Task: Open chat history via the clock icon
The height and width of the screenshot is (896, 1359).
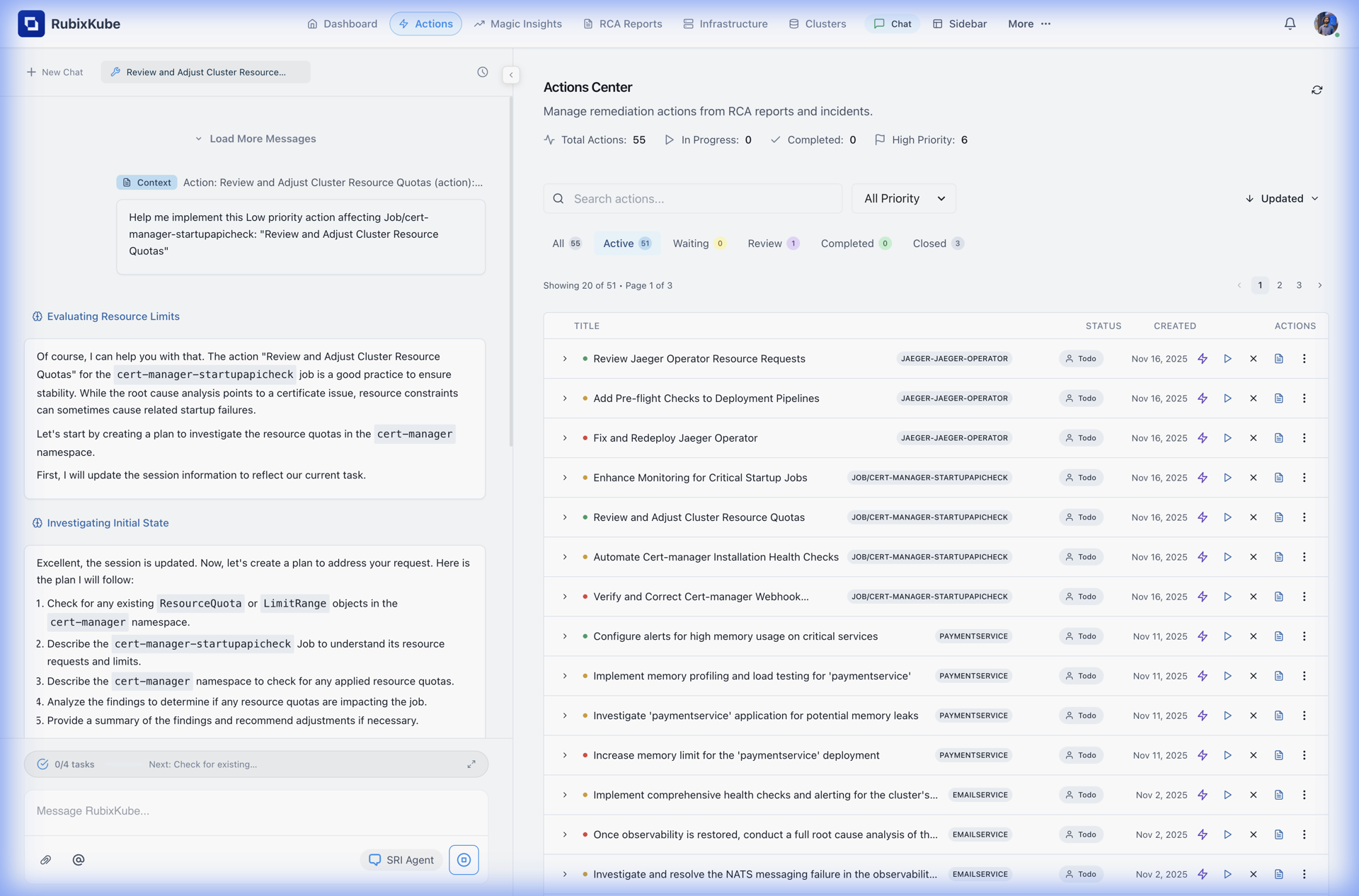Action: coord(483,71)
